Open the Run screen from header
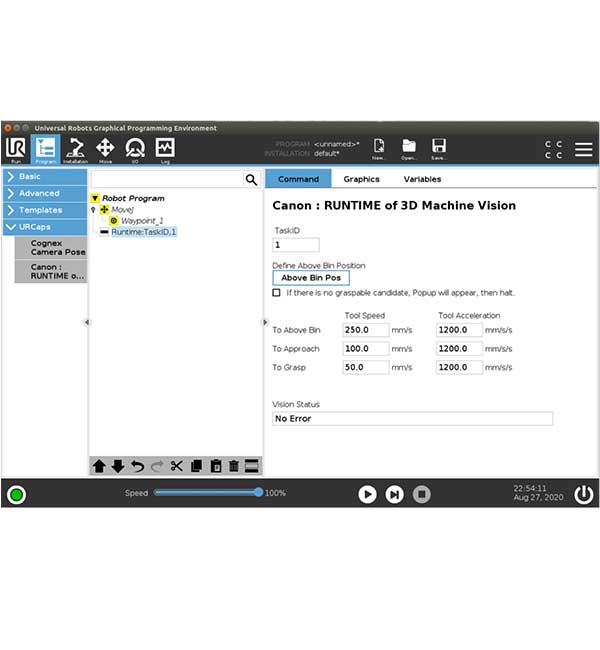The height and width of the screenshot is (650, 600). point(16,150)
